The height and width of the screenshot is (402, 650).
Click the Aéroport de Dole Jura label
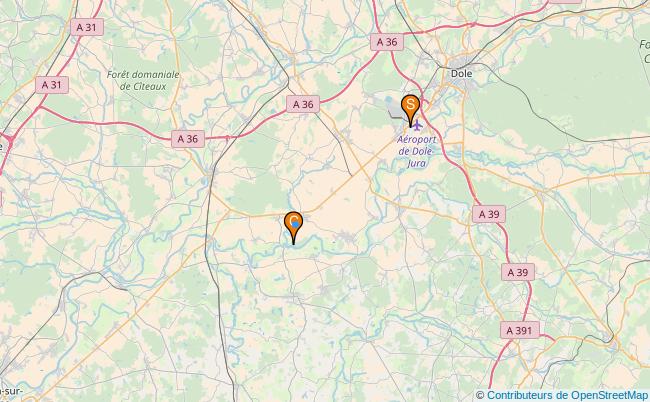click(416, 151)
